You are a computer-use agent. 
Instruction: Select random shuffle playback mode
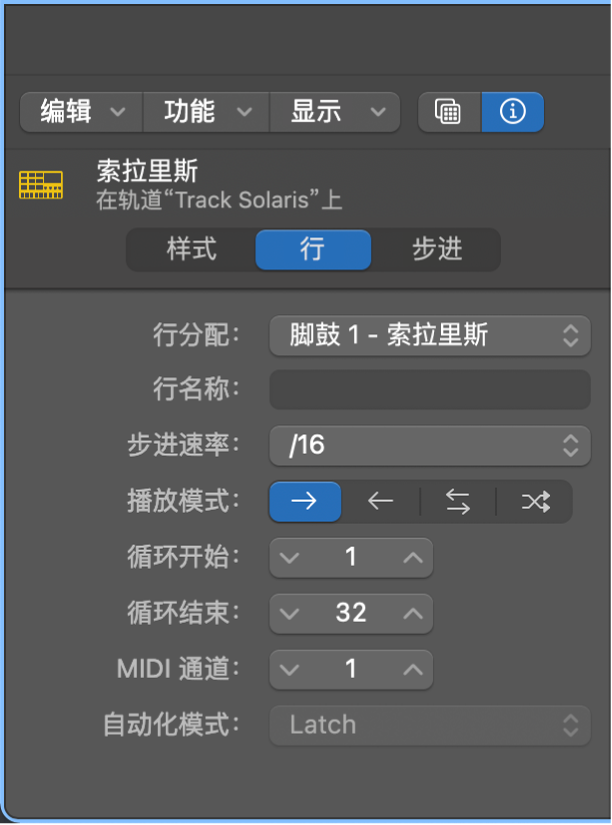click(535, 501)
